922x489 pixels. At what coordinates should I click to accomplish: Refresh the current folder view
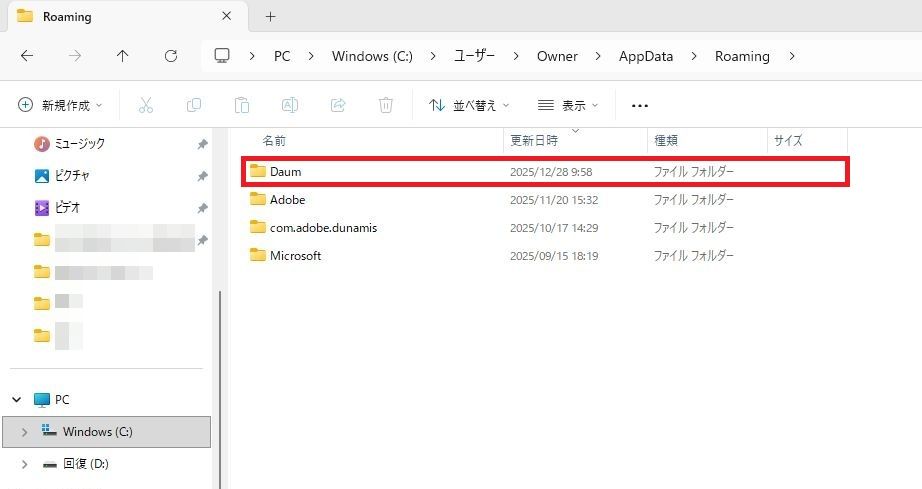pyautogui.click(x=171, y=56)
